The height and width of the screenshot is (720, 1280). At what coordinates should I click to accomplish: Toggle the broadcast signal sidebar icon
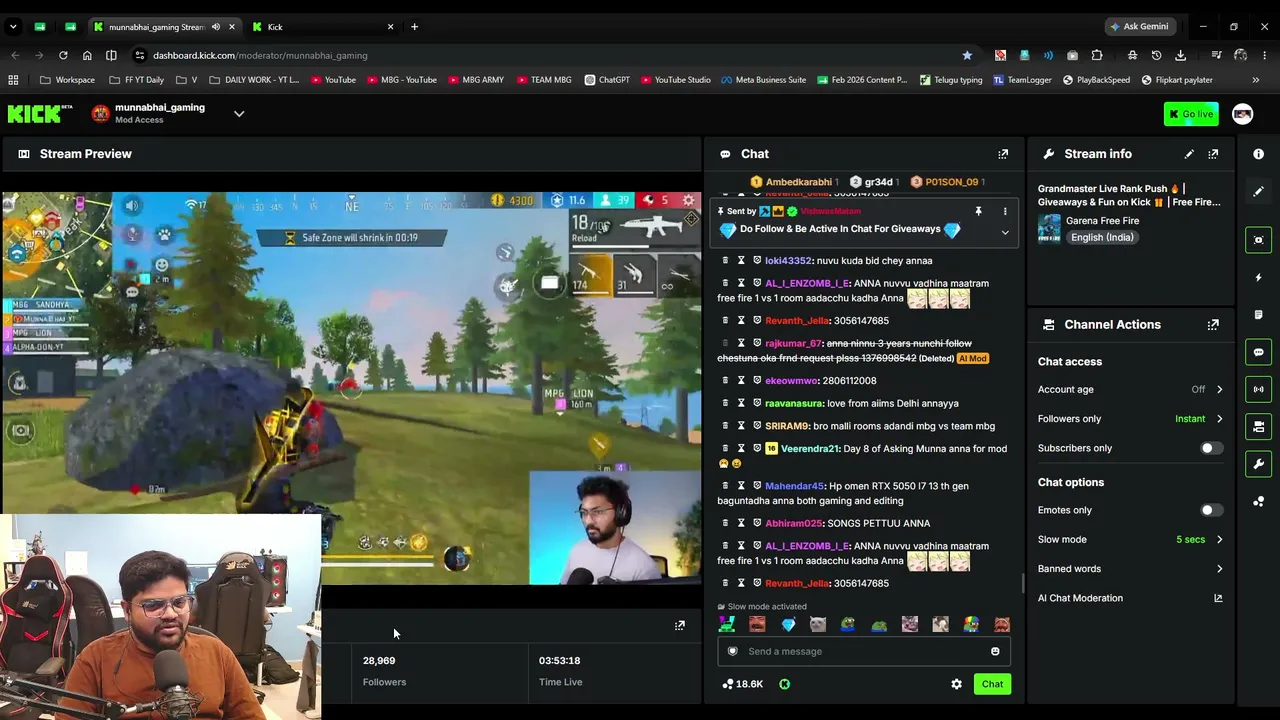tap(1258, 389)
